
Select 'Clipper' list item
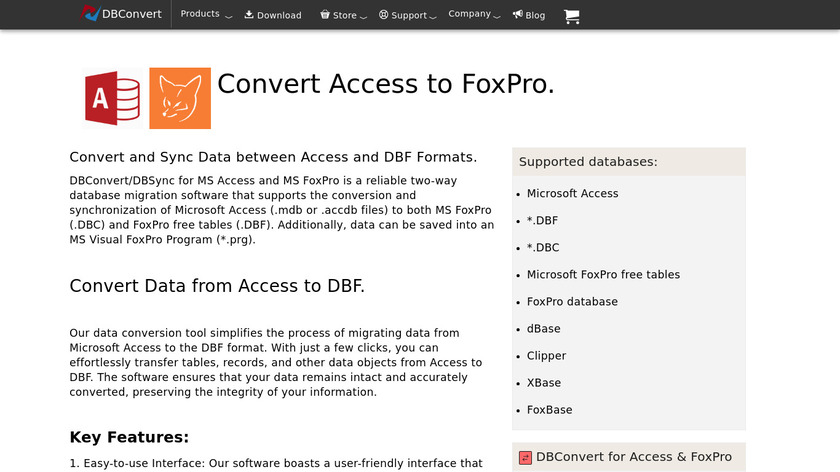(546, 356)
